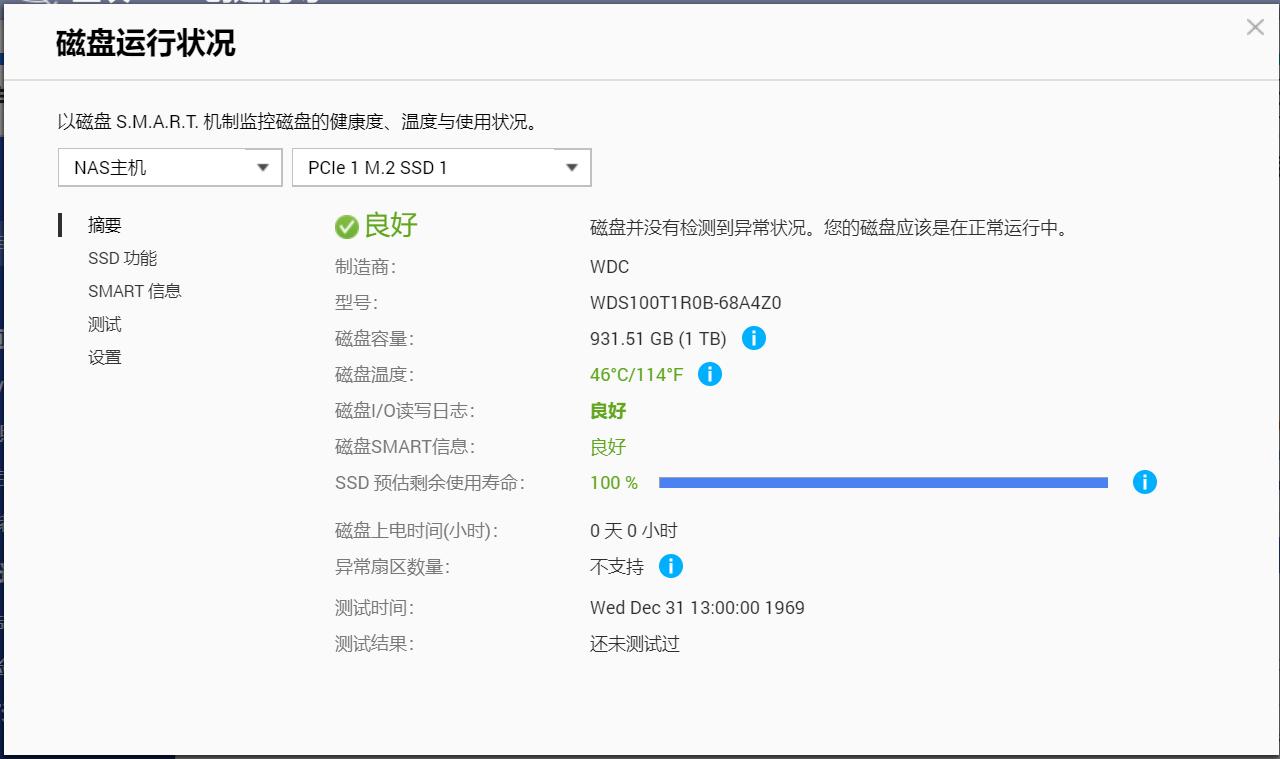This screenshot has width=1280, height=759.
Task: Open info tooltip for SSD estimated remaining life
Action: tap(1145, 482)
